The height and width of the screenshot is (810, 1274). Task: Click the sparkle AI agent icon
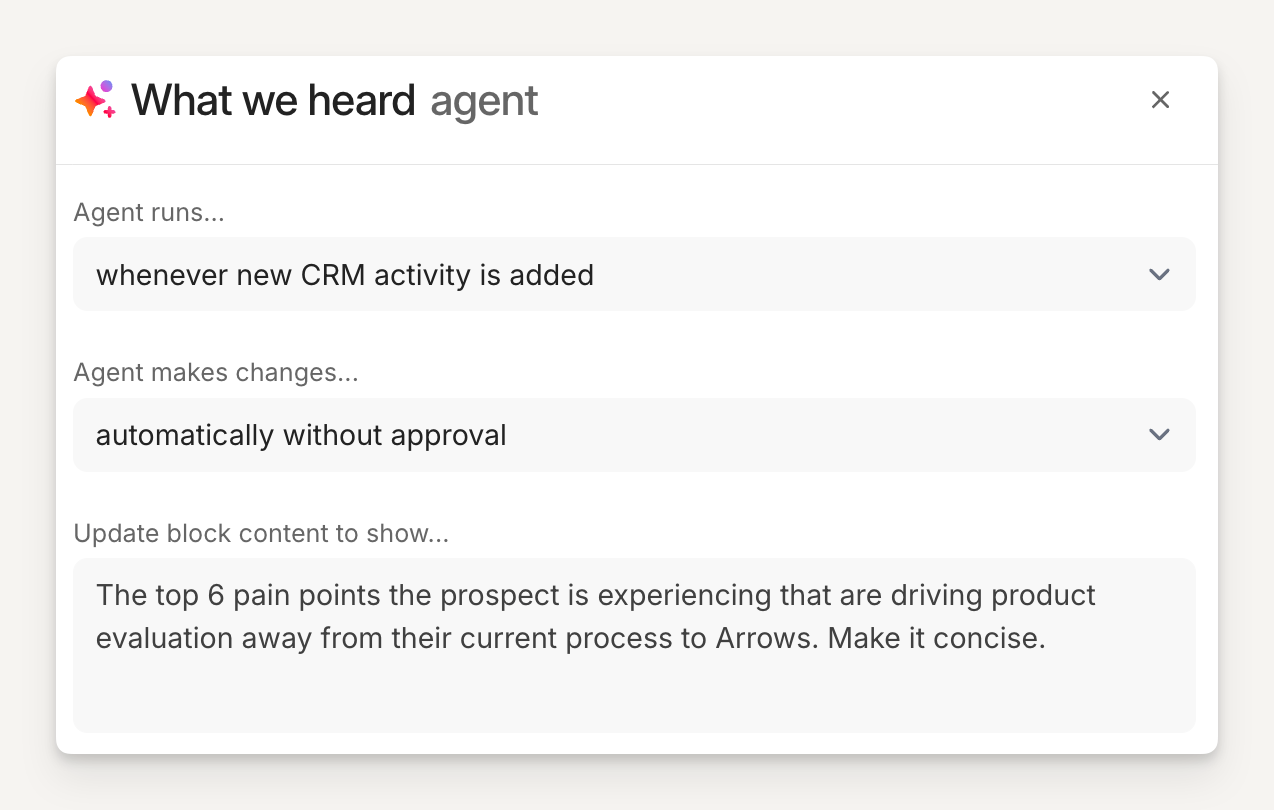pos(92,101)
